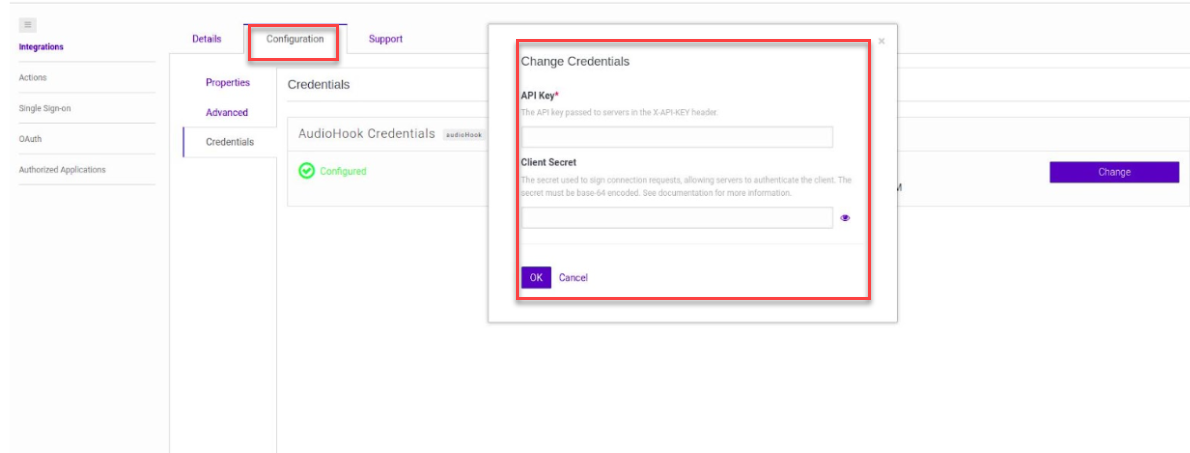Select the Credentials sub-tab
The width and height of the screenshot is (1190, 453).
point(229,142)
